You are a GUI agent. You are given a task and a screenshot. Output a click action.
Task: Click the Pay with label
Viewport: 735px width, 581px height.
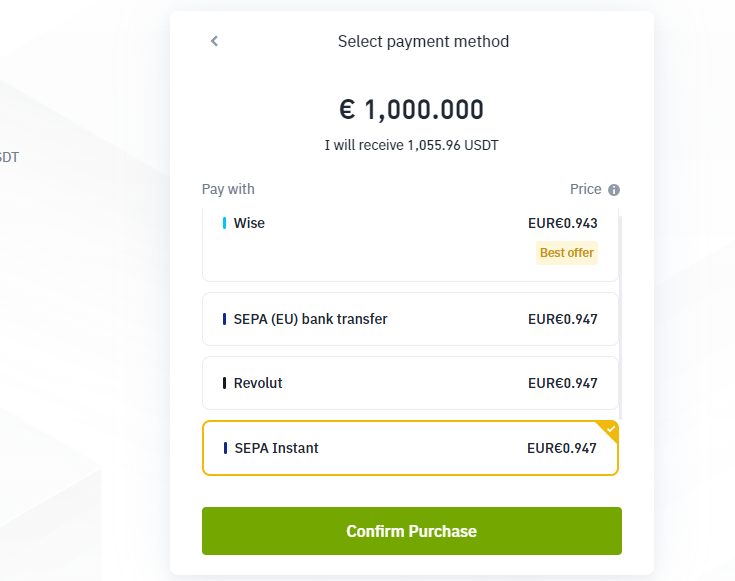228,189
